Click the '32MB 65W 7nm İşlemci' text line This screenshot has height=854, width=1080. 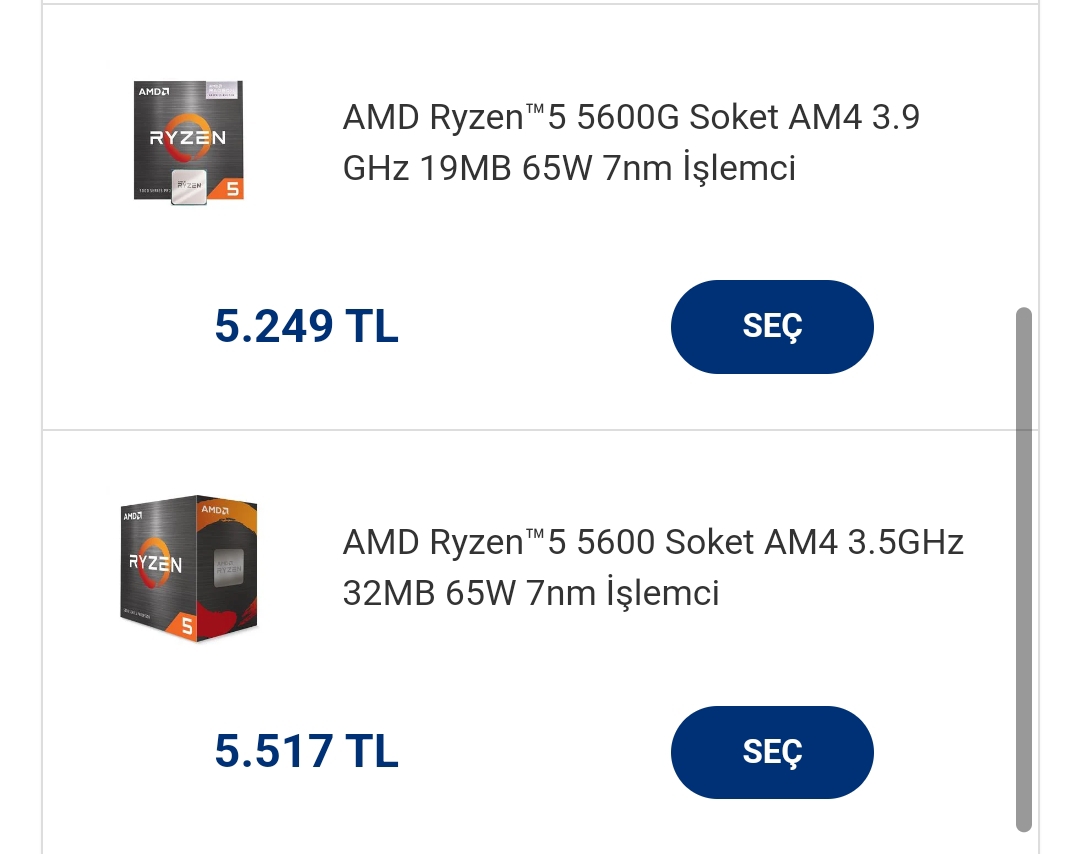point(531,593)
